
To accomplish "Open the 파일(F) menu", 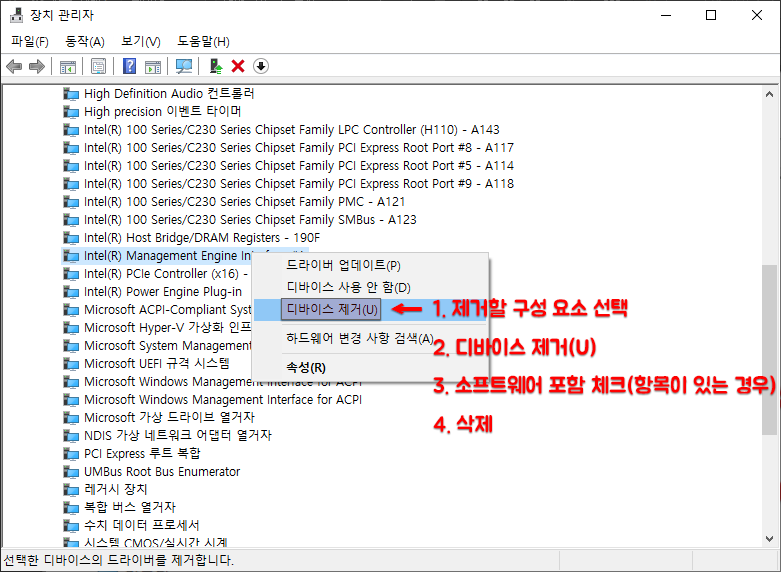I will [30, 41].
